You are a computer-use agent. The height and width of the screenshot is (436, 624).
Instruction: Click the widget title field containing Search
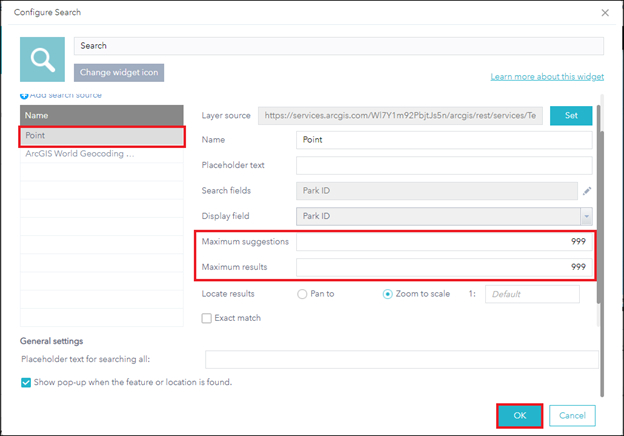click(x=339, y=46)
